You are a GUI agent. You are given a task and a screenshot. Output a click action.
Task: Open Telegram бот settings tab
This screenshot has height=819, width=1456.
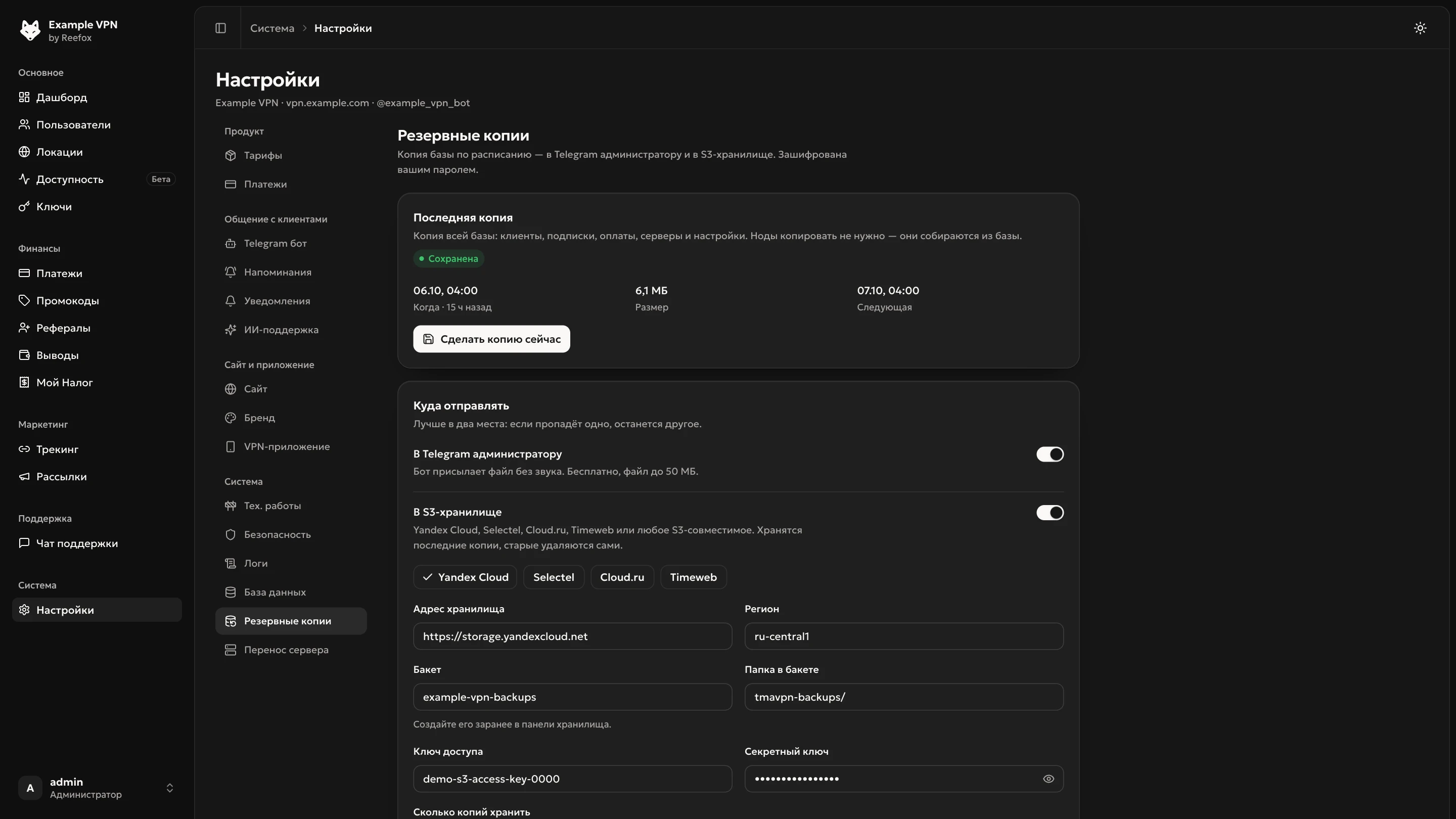[291, 243]
